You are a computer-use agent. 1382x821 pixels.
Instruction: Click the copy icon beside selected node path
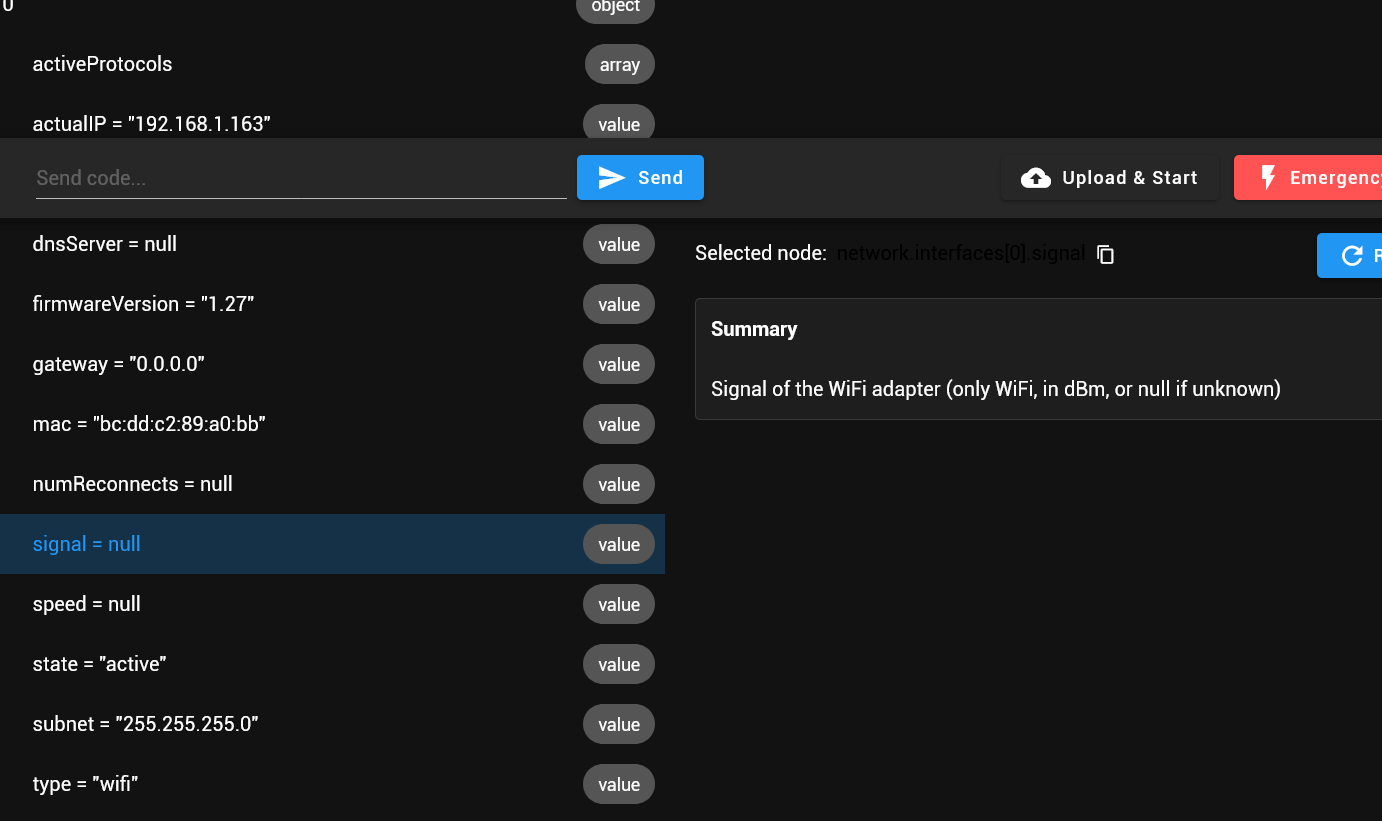(x=1105, y=255)
